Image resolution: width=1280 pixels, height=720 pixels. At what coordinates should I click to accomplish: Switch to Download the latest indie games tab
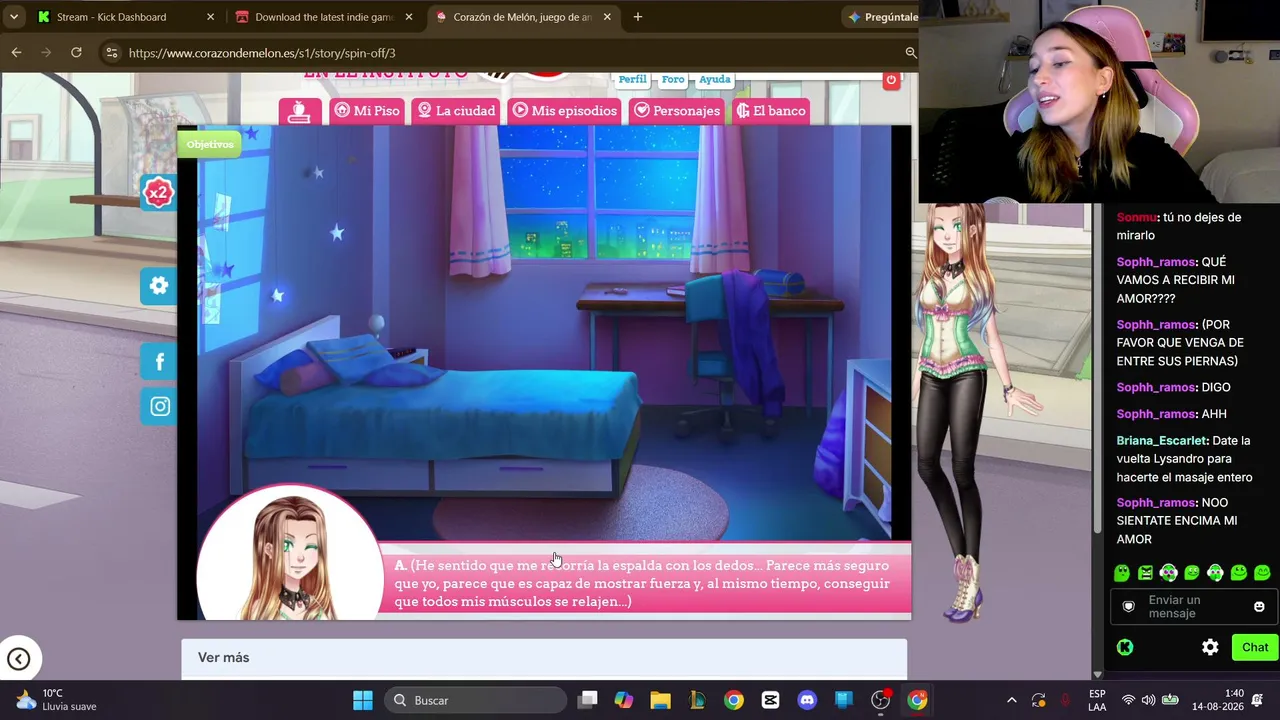[324, 17]
